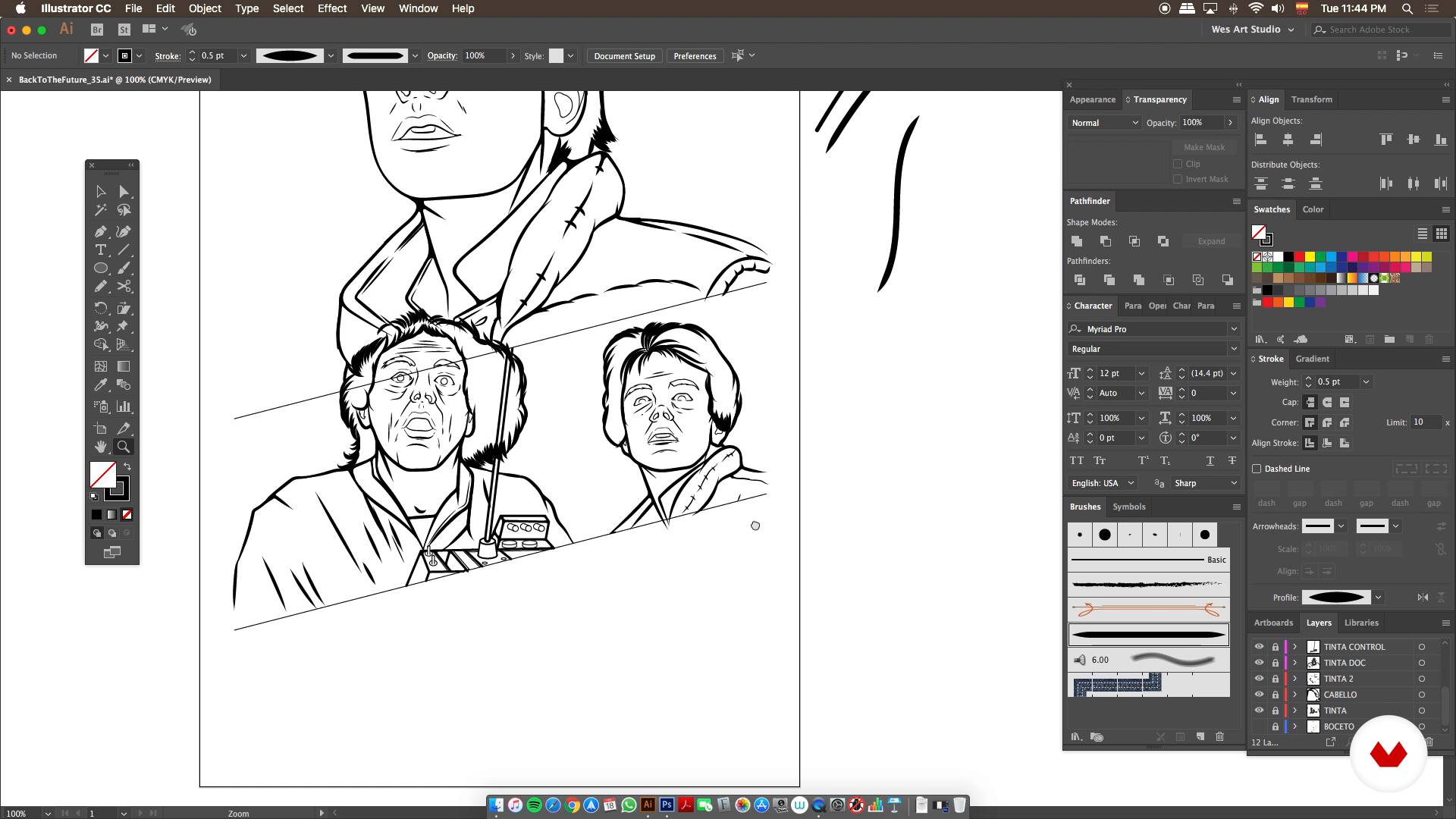This screenshot has width=1456, height=819.
Task: Open the Normal blending mode dropdown
Action: pos(1104,123)
